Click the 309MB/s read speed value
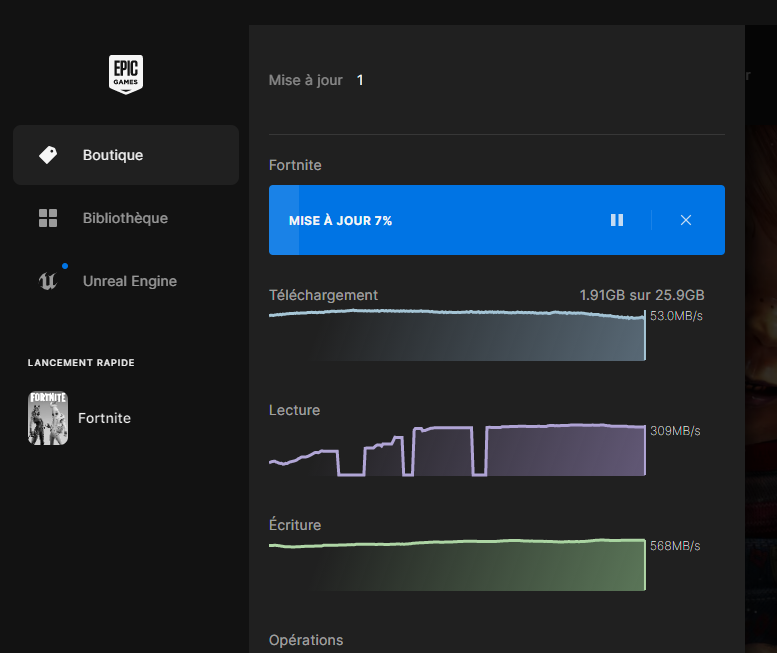The image size is (777, 653). pyautogui.click(x=675, y=431)
